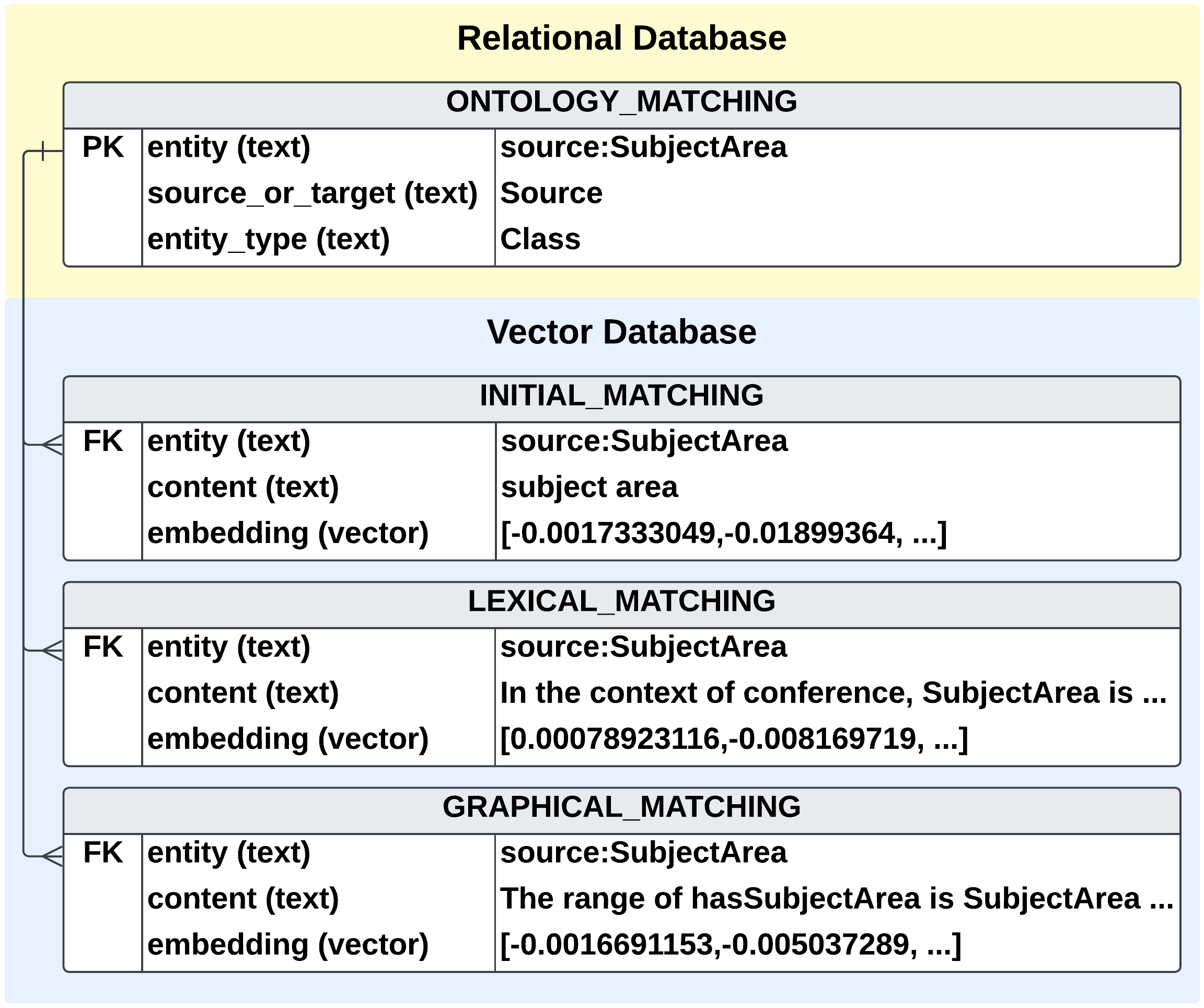
Task: Select the GRAPHICAL_MATCHING table header
Action: 621,807
